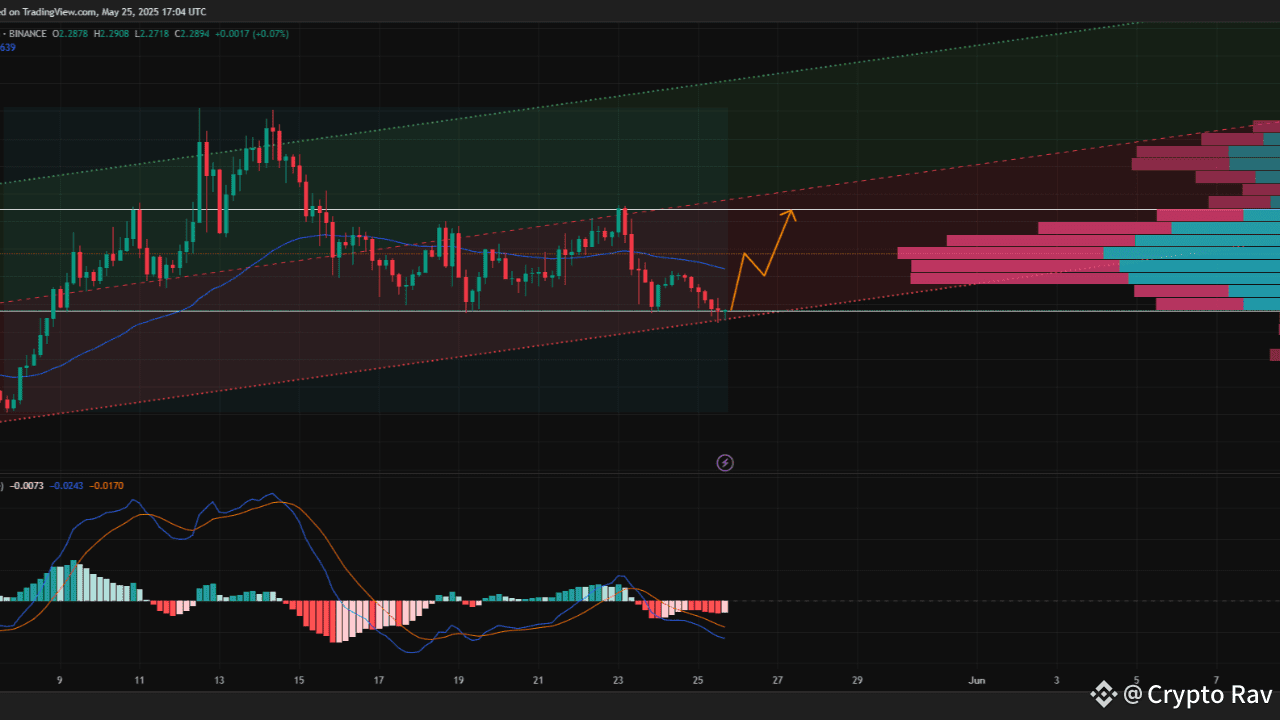Open the Jun label on the time axis
Screen dimensions: 1280x720
pos(976,680)
